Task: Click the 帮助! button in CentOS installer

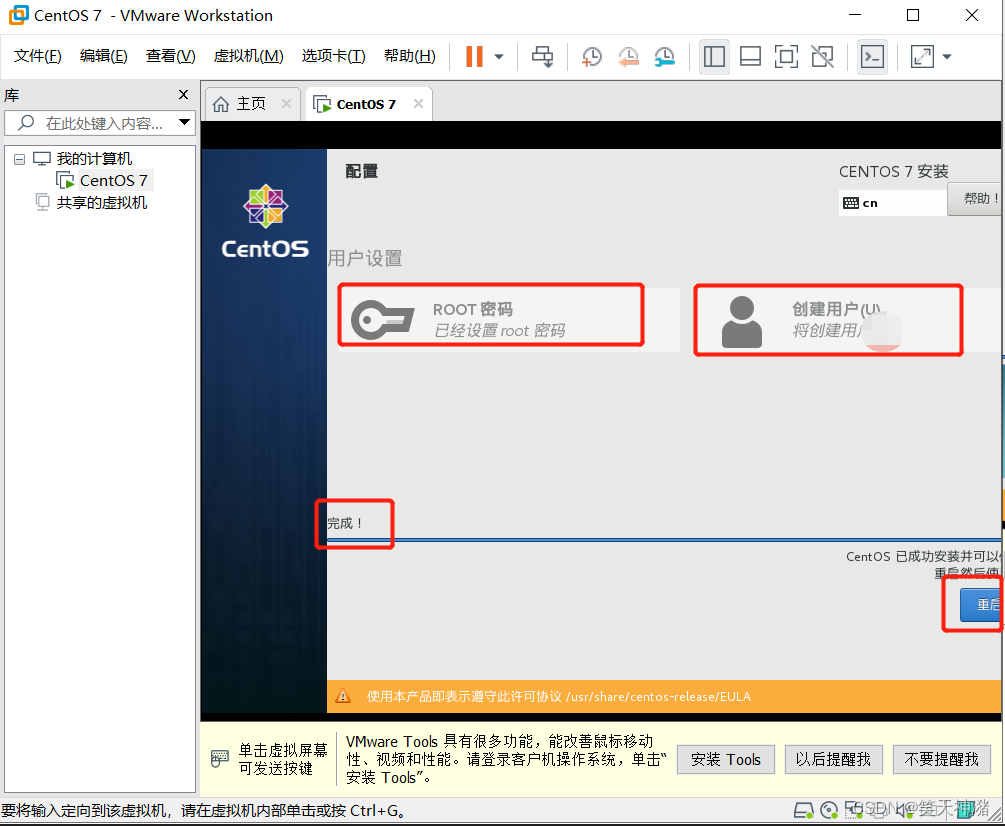Action: pyautogui.click(x=976, y=199)
